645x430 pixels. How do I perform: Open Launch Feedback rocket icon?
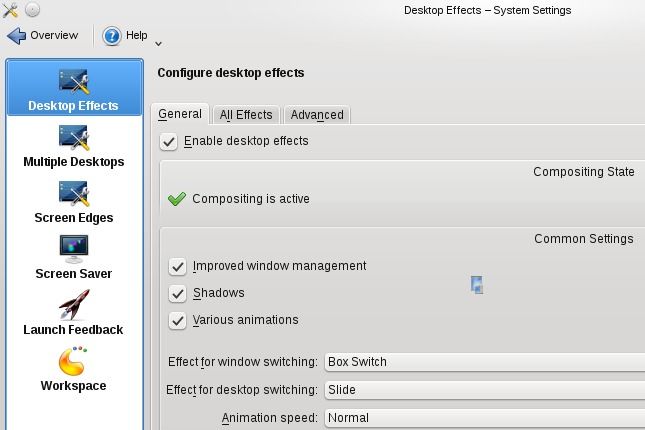pos(74,305)
